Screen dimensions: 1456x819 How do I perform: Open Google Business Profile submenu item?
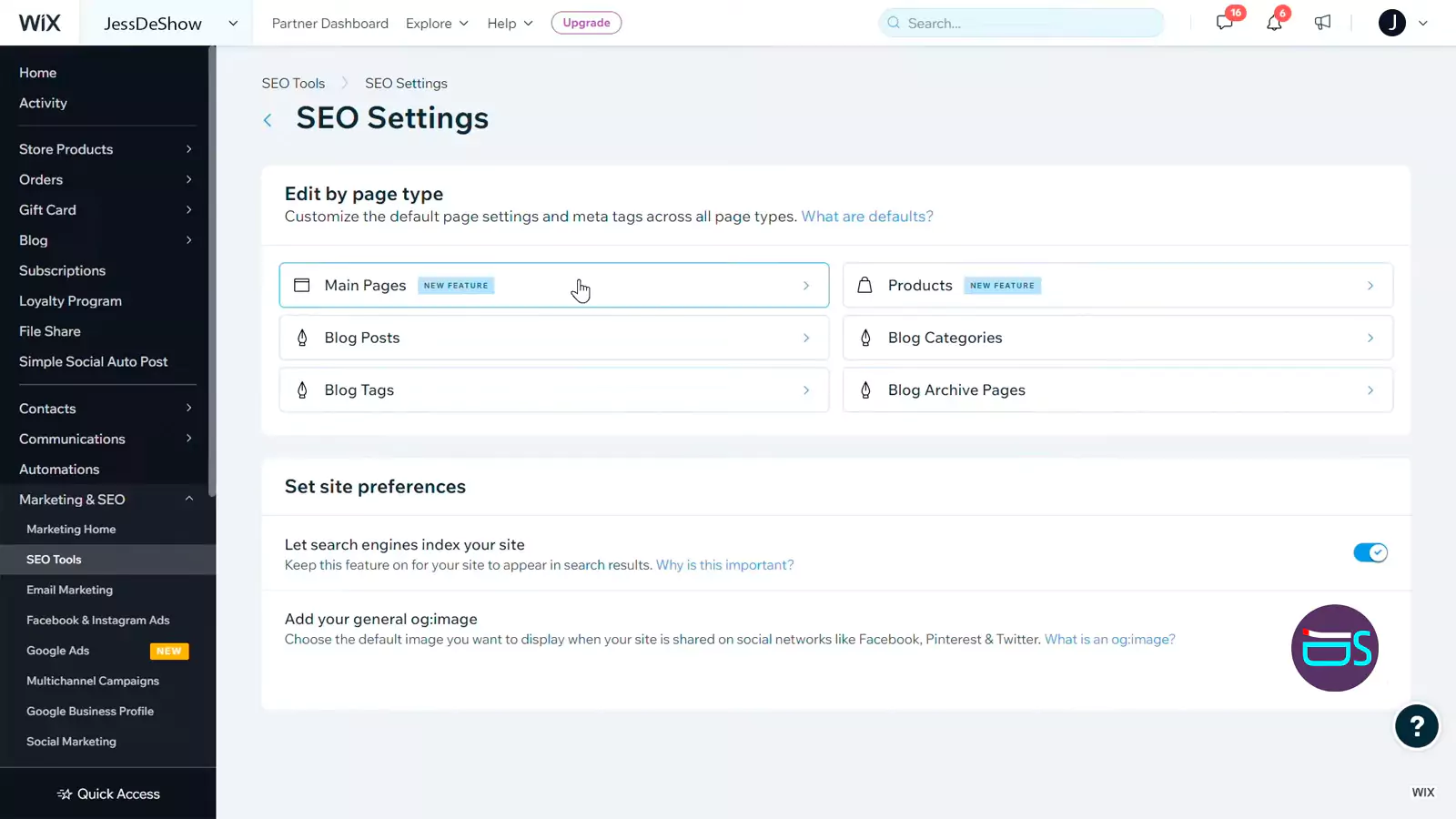(90, 712)
